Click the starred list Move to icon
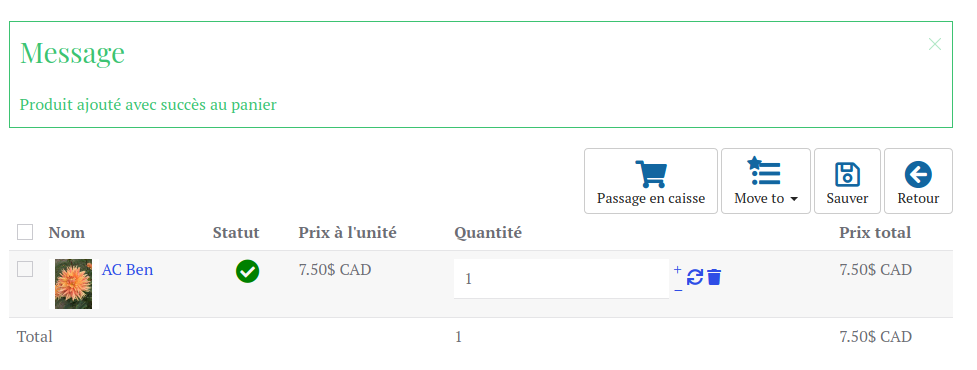The height and width of the screenshot is (370, 977). click(x=764, y=172)
